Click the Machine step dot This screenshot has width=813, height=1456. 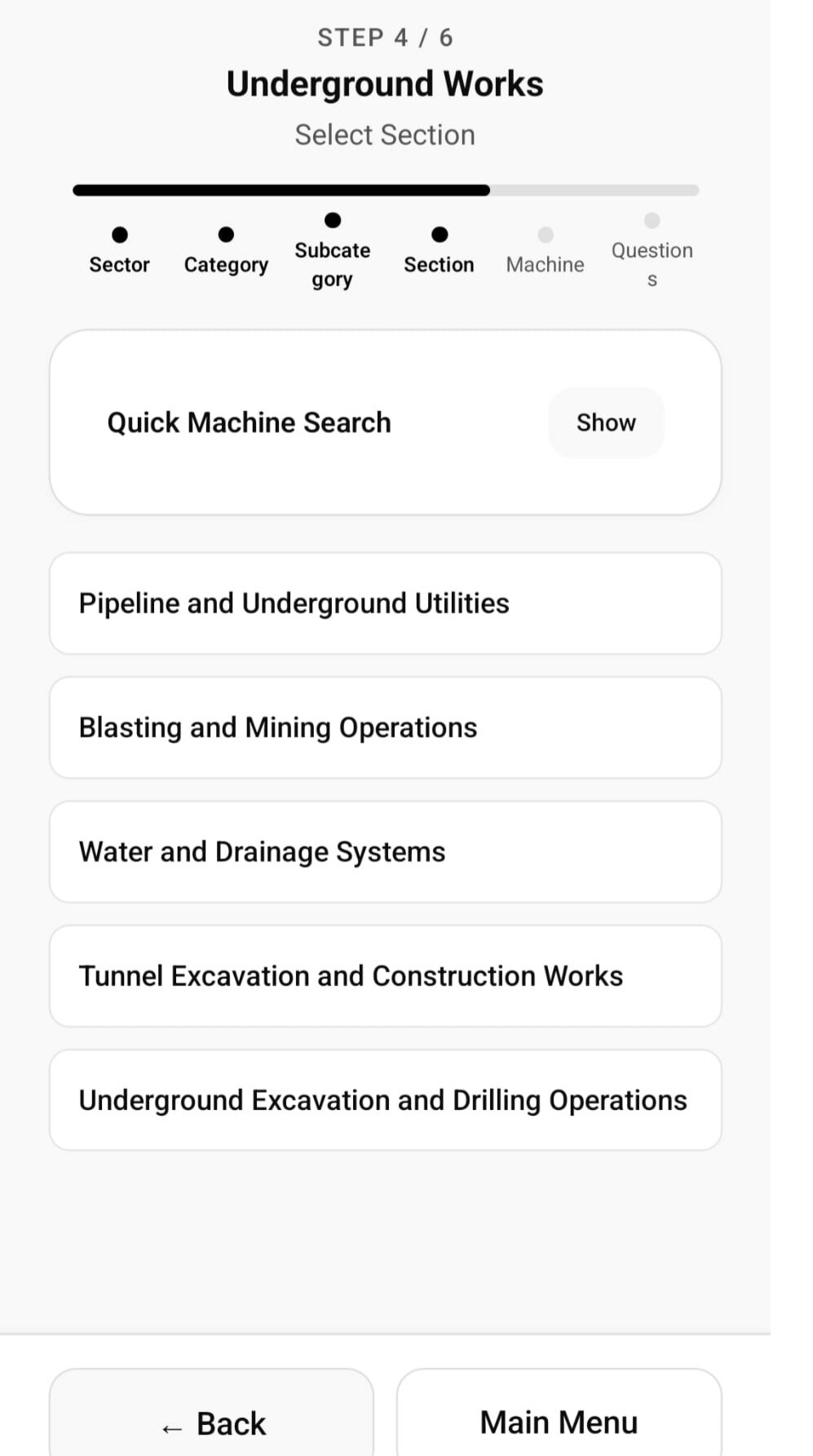[x=546, y=235]
